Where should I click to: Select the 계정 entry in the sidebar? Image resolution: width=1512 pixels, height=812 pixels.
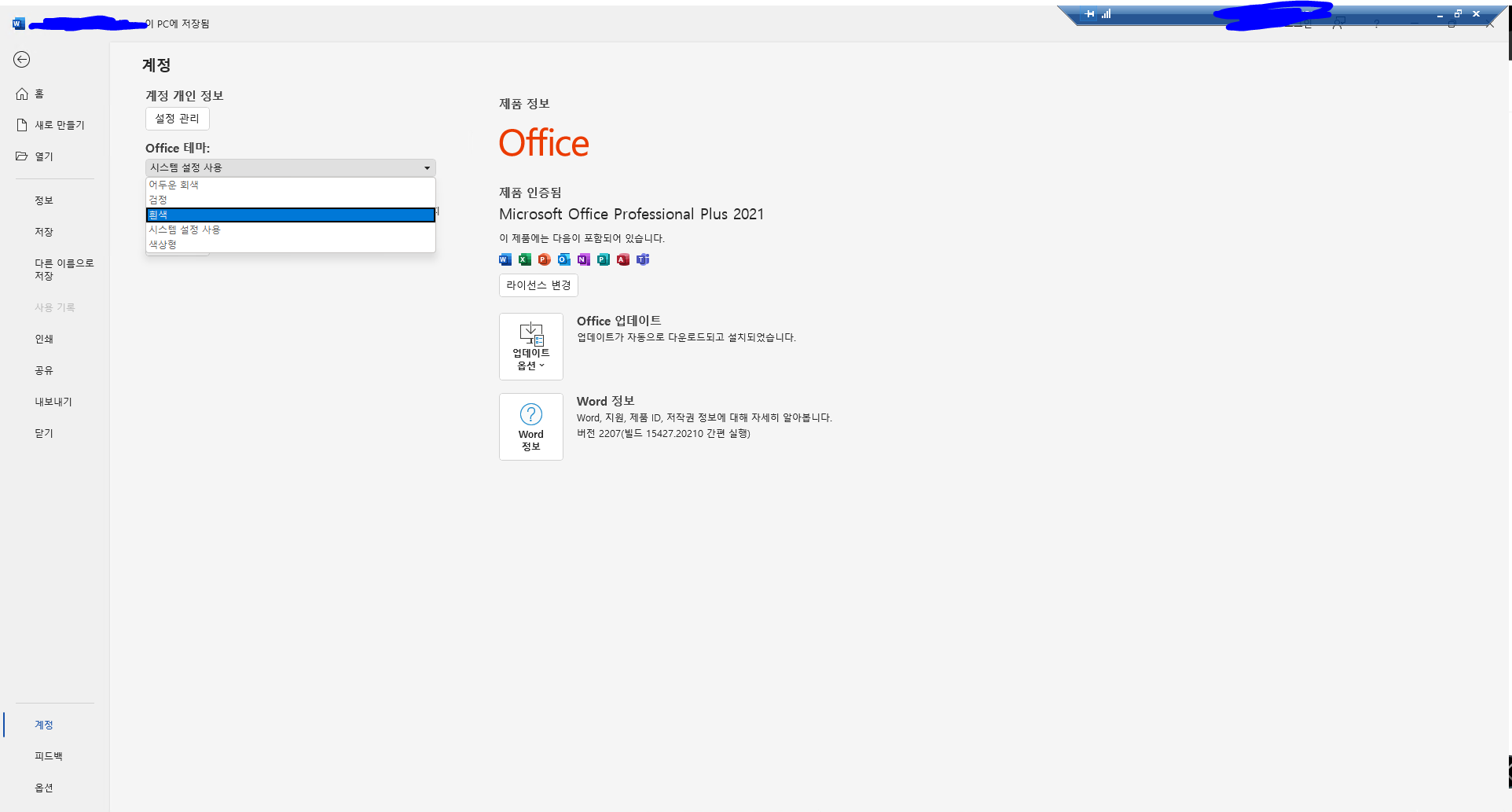point(44,725)
